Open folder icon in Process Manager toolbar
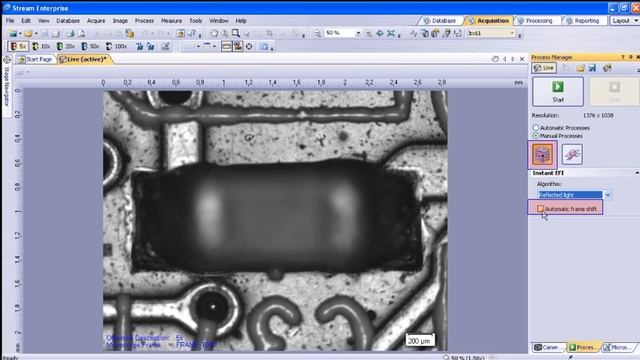640x360 pixels. pyautogui.click(x=580, y=68)
